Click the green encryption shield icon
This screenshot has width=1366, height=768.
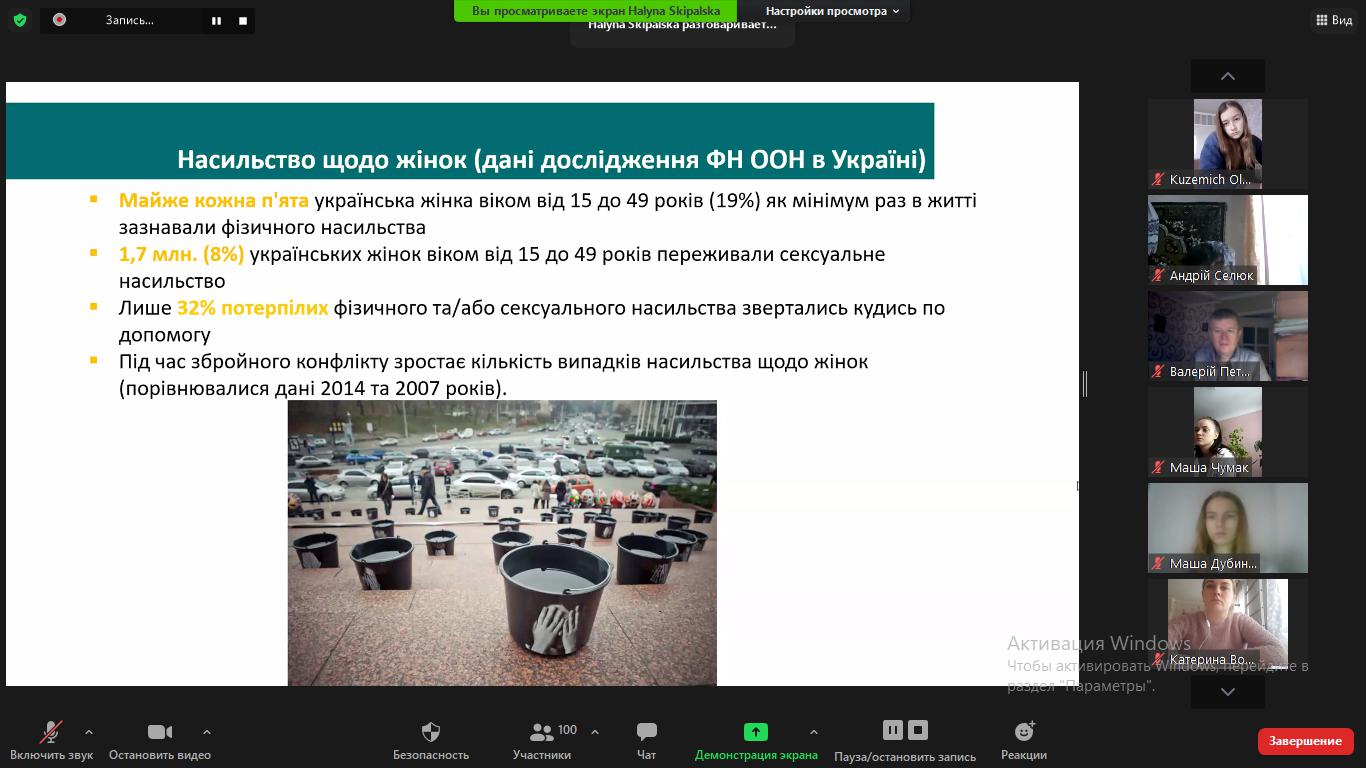[20, 20]
